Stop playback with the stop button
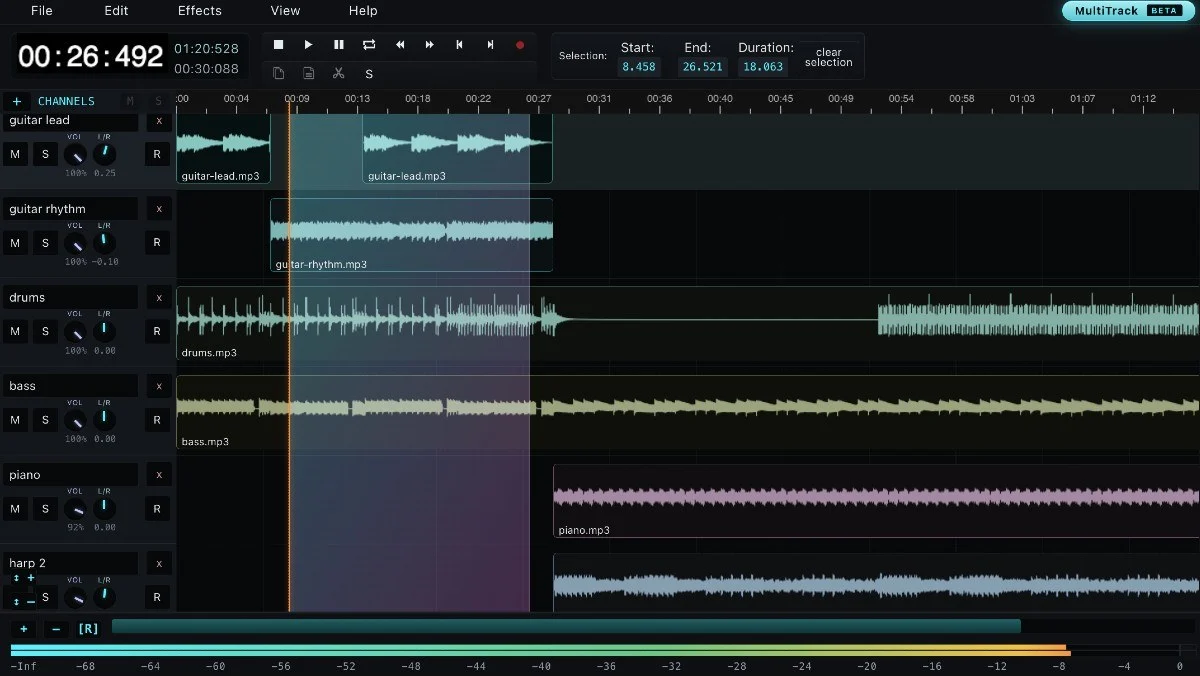The image size is (1200, 676). point(279,45)
